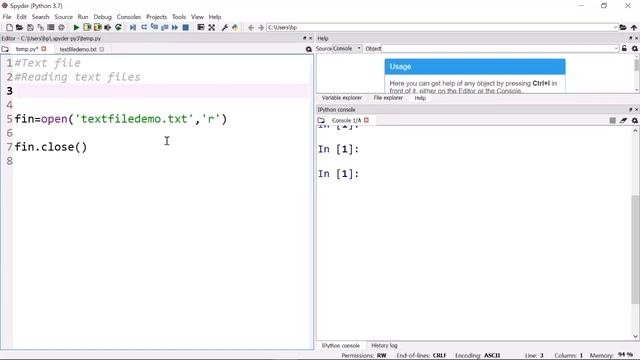Close the temp.py tab
This screenshot has width=640, height=360.
point(44,49)
